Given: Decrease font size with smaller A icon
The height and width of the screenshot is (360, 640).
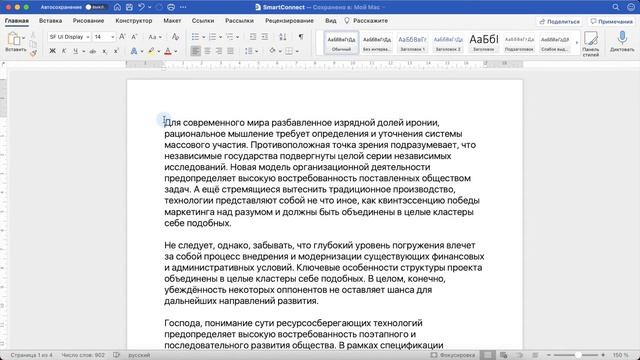Looking at the screenshot, I should [x=134, y=37].
